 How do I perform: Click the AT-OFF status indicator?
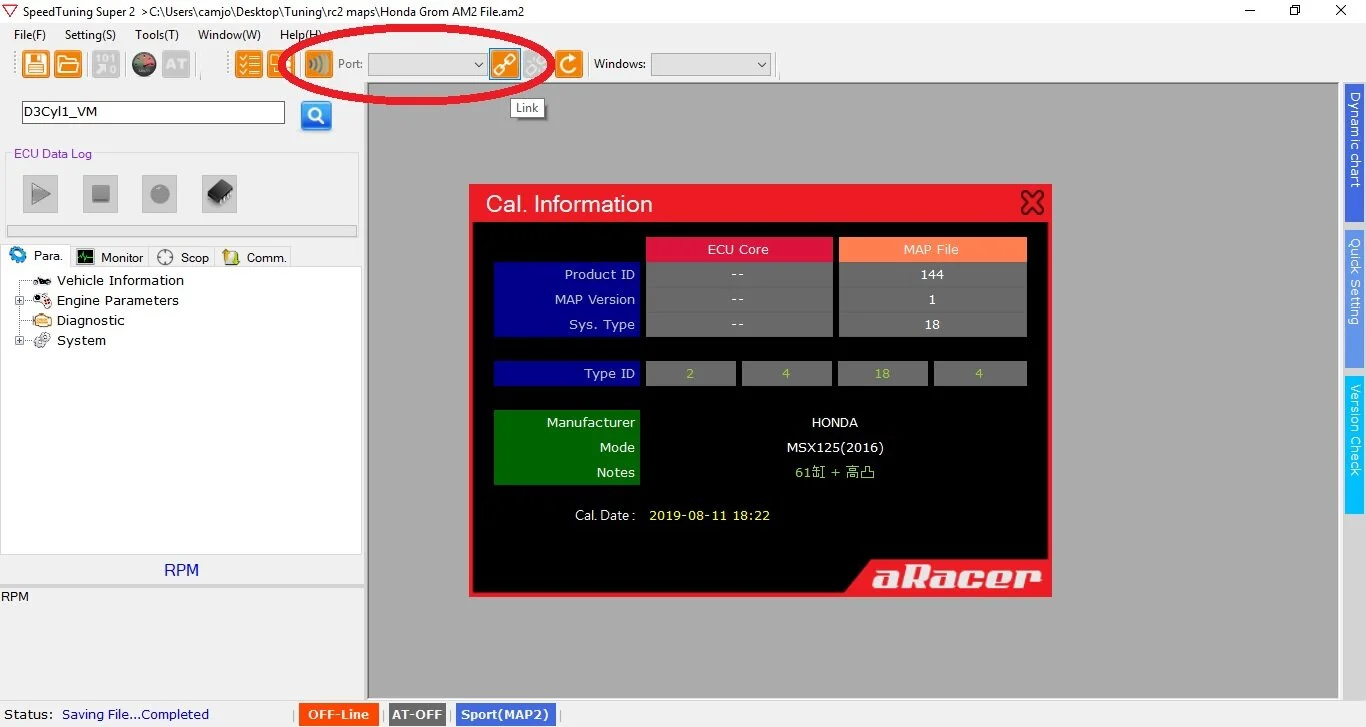[x=417, y=714]
